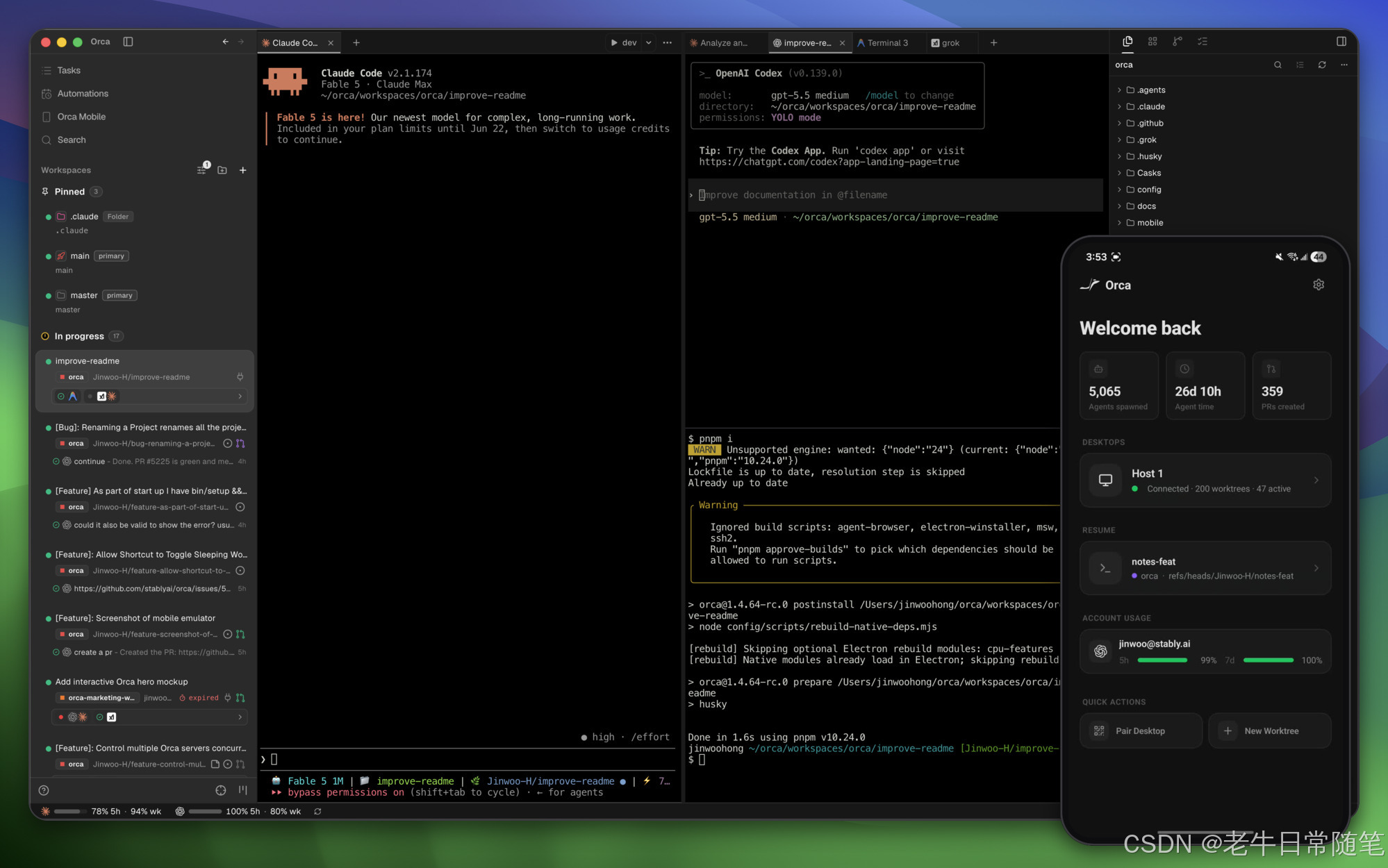1388x868 pixels.
Task: Tap Pair Desktop quick action
Action: 1141,731
